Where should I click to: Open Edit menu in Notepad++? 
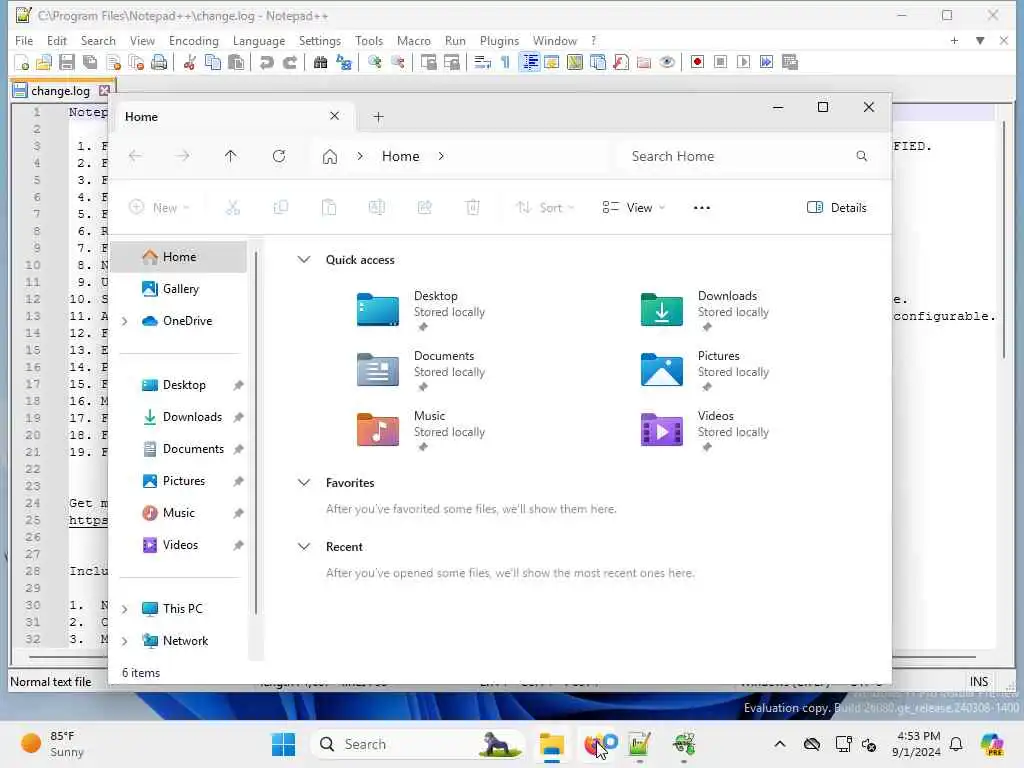57,40
